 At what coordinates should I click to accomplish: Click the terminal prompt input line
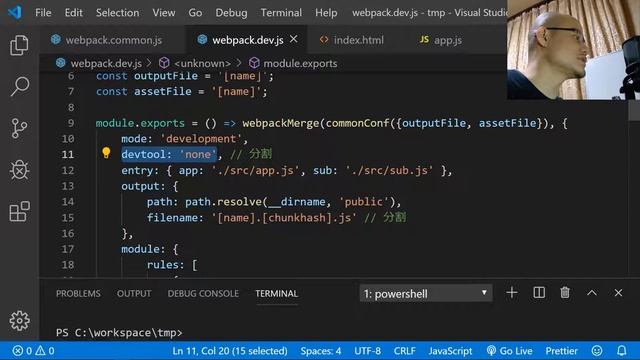119,333
